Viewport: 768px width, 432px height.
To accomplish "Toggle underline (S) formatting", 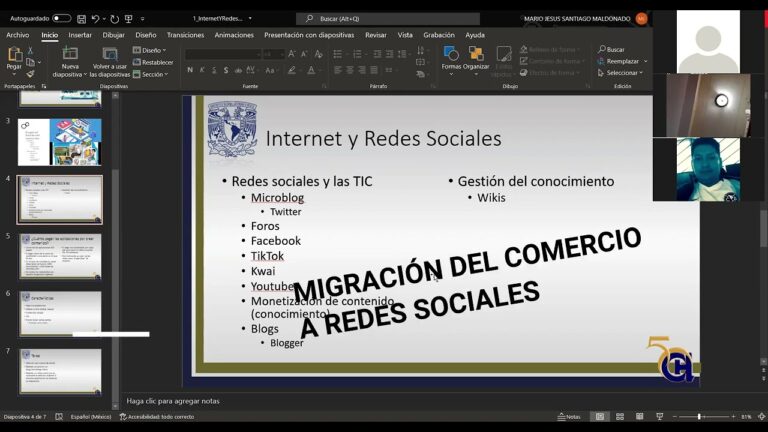I will (214, 71).
